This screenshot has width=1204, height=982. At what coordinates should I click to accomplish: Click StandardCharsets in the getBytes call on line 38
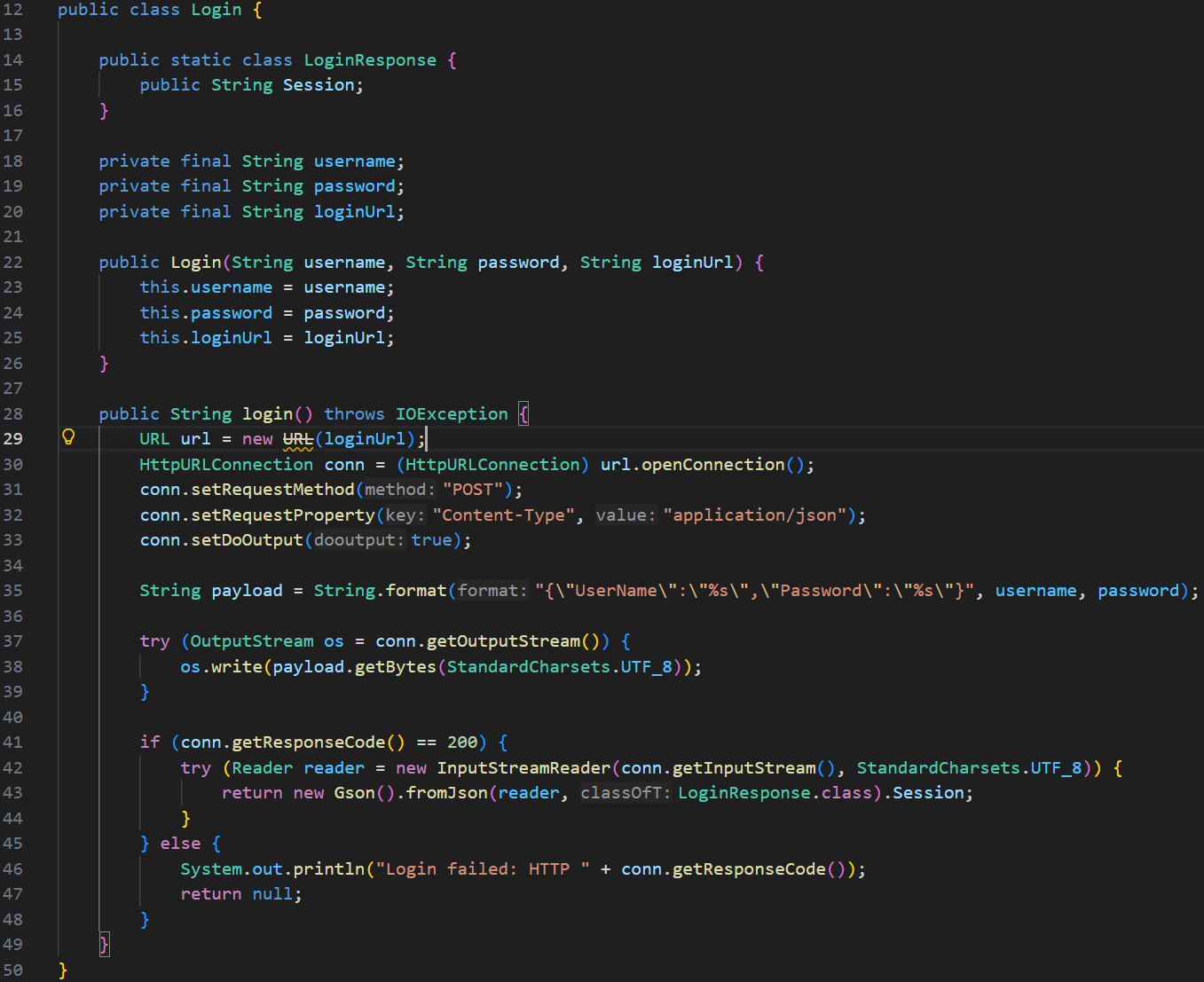pyautogui.click(x=528, y=667)
